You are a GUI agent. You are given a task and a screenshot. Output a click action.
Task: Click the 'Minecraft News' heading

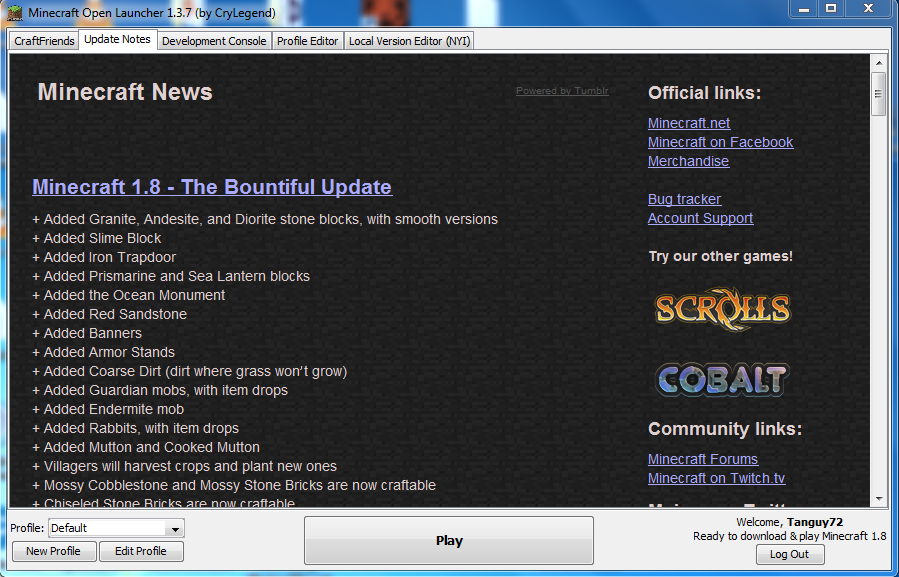coord(125,92)
